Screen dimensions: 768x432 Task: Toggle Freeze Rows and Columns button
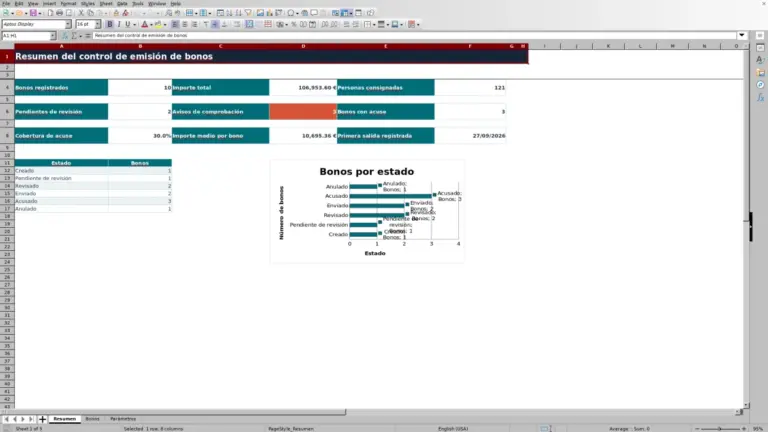click(x=345, y=13)
